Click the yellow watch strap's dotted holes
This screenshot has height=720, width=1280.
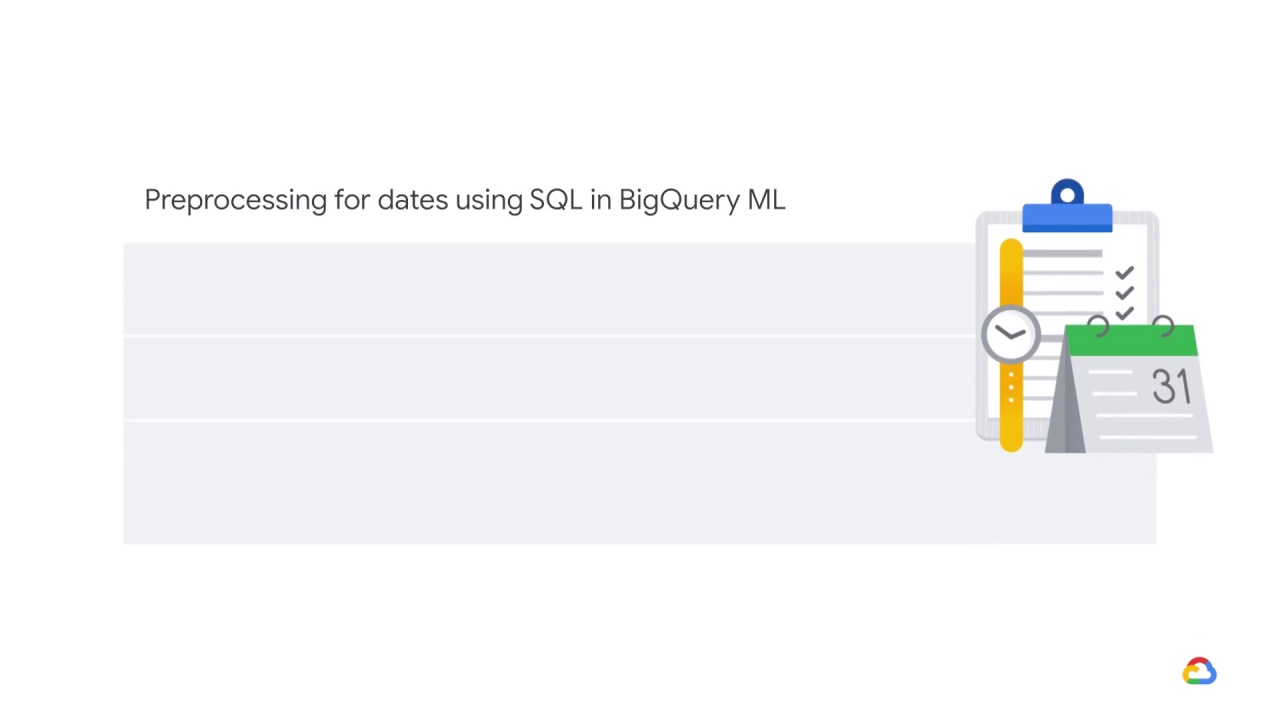click(1011, 388)
